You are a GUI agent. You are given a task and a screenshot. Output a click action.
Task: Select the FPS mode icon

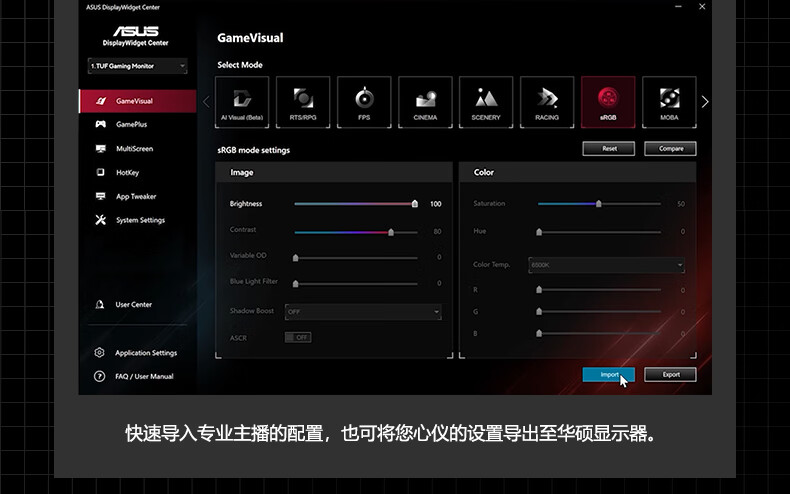pyautogui.click(x=364, y=102)
